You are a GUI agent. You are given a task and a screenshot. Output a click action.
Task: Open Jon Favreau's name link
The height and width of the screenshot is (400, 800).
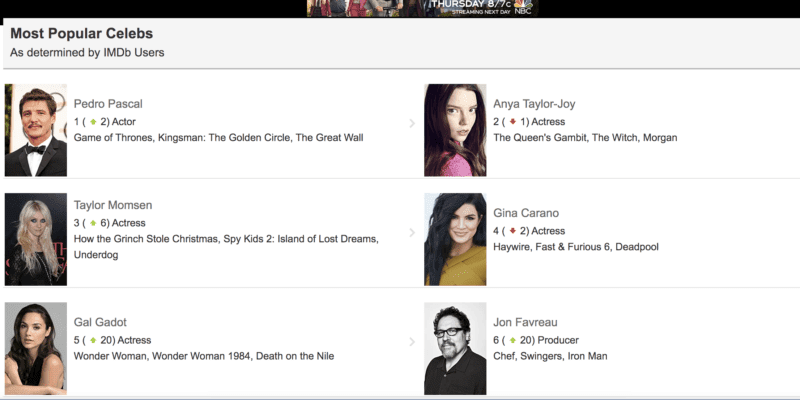coord(526,323)
